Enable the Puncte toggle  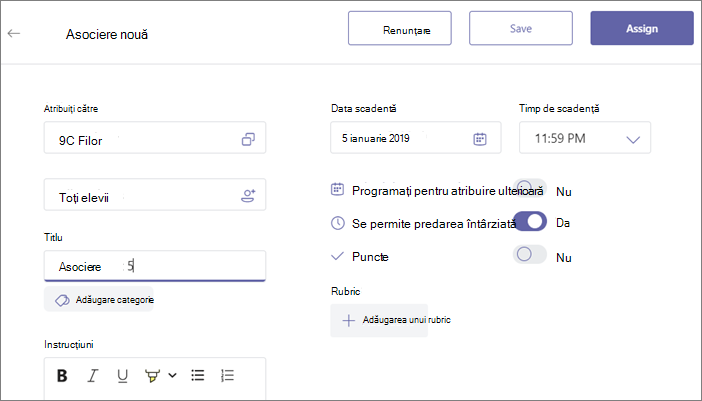click(x=530, y=255)
